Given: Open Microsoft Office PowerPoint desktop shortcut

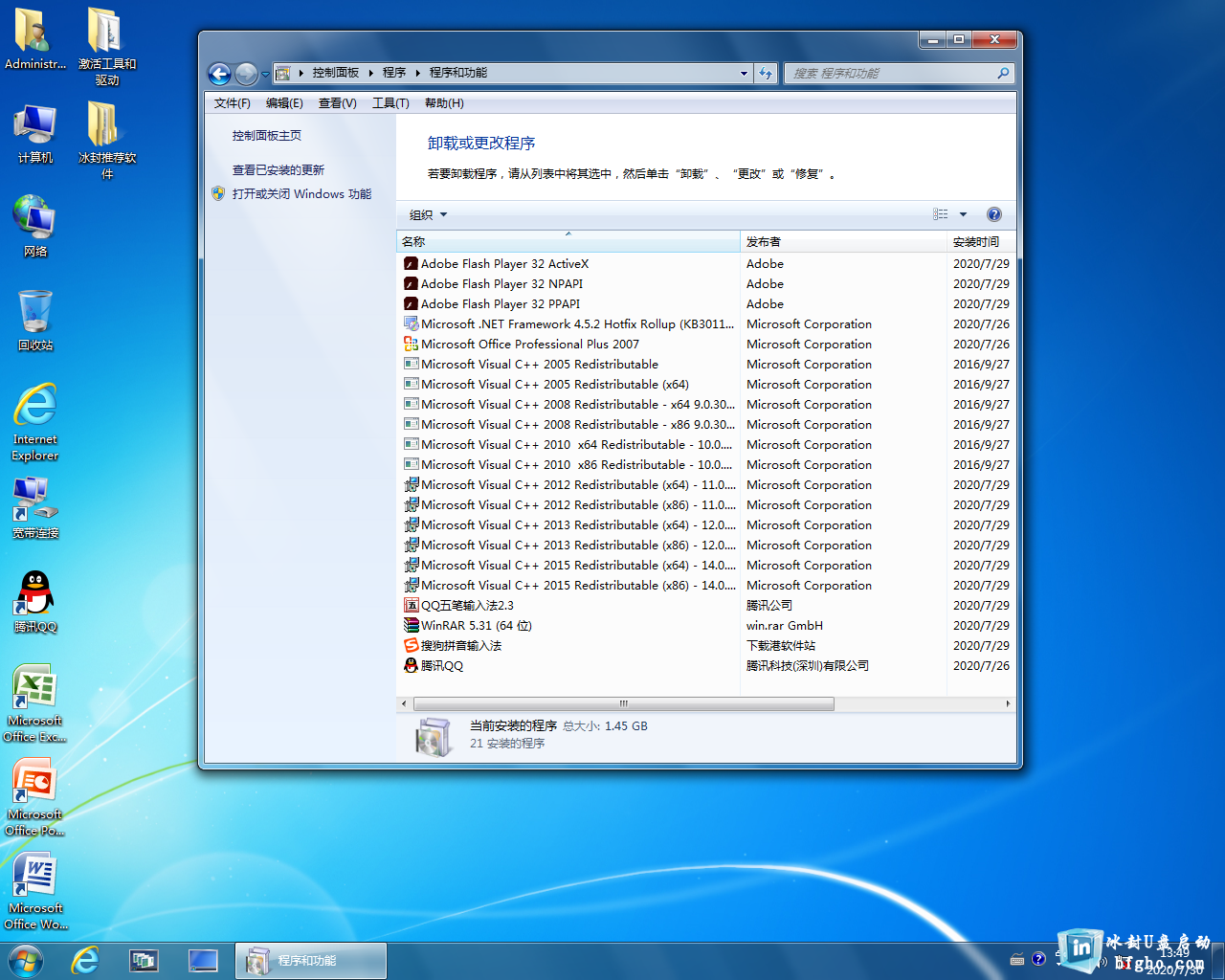Looking at the screenshot, I should (35, 797).
